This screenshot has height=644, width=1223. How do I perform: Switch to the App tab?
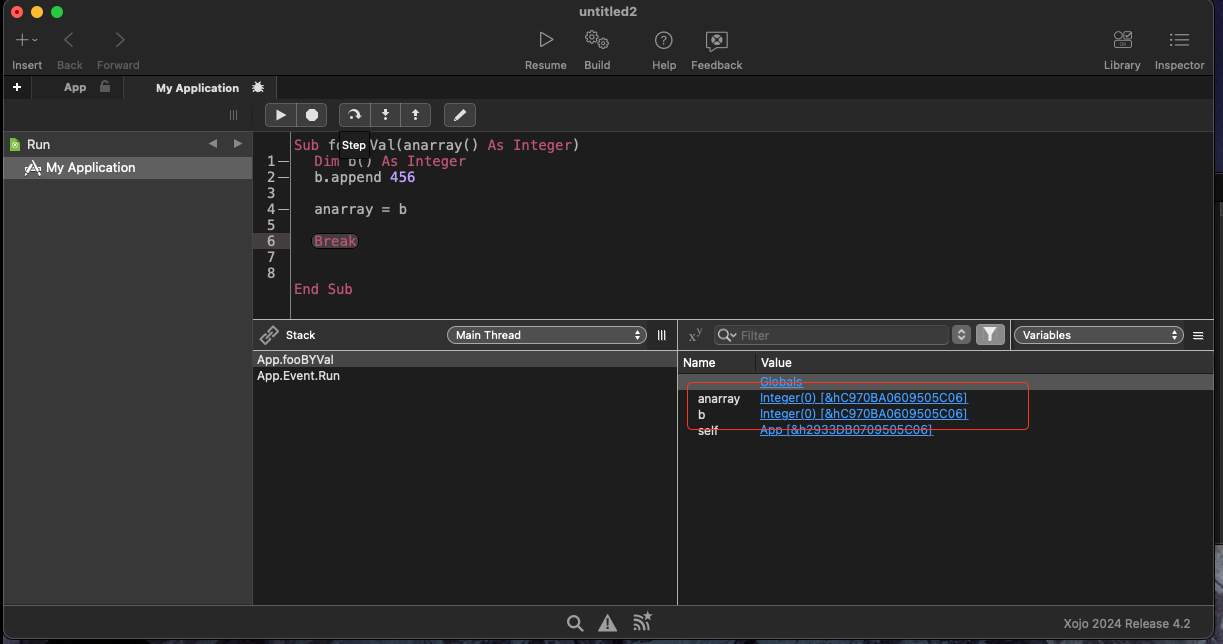click(75, 88)
